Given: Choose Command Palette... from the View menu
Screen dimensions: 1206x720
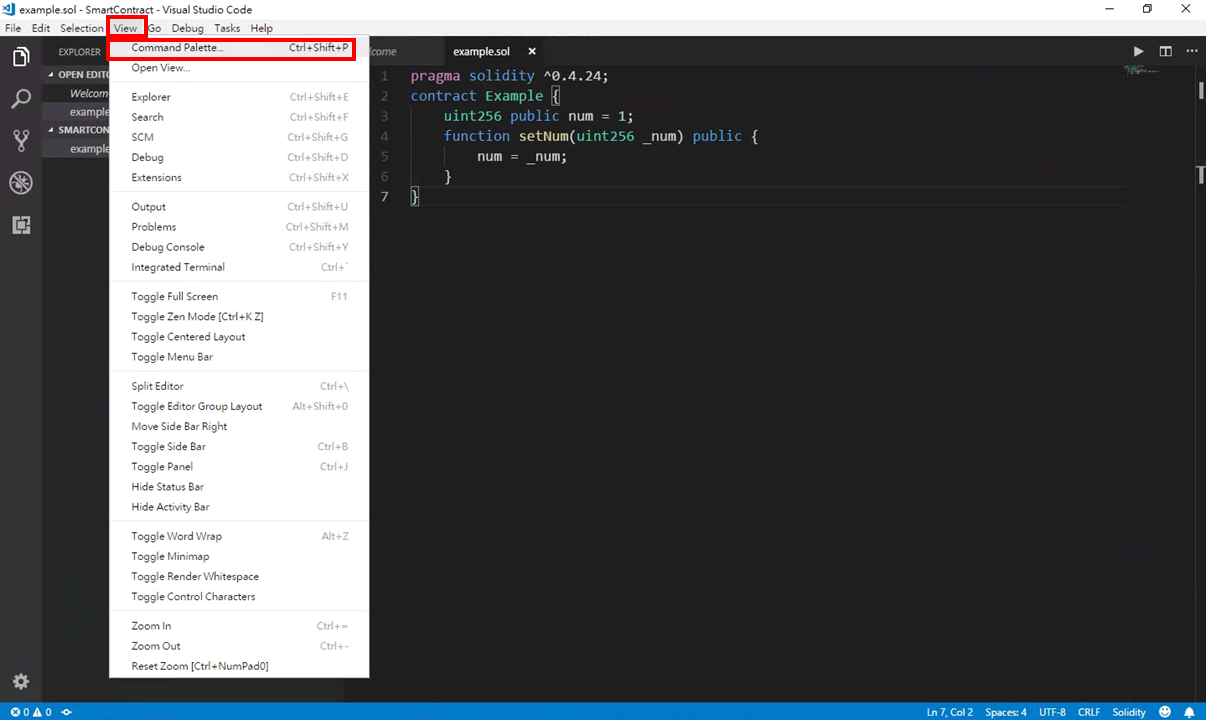Looking at the screenshot, I should (x=239, y=48).
